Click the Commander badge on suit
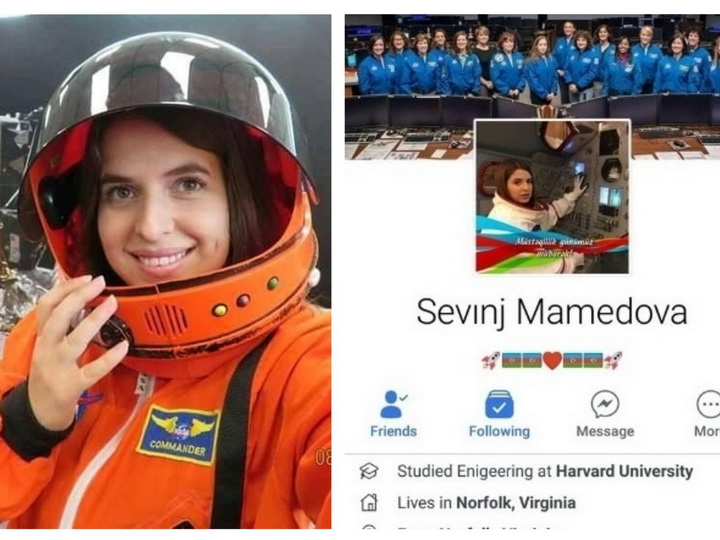The height and width of the screenshot is (540, 720). coord(179,434)
